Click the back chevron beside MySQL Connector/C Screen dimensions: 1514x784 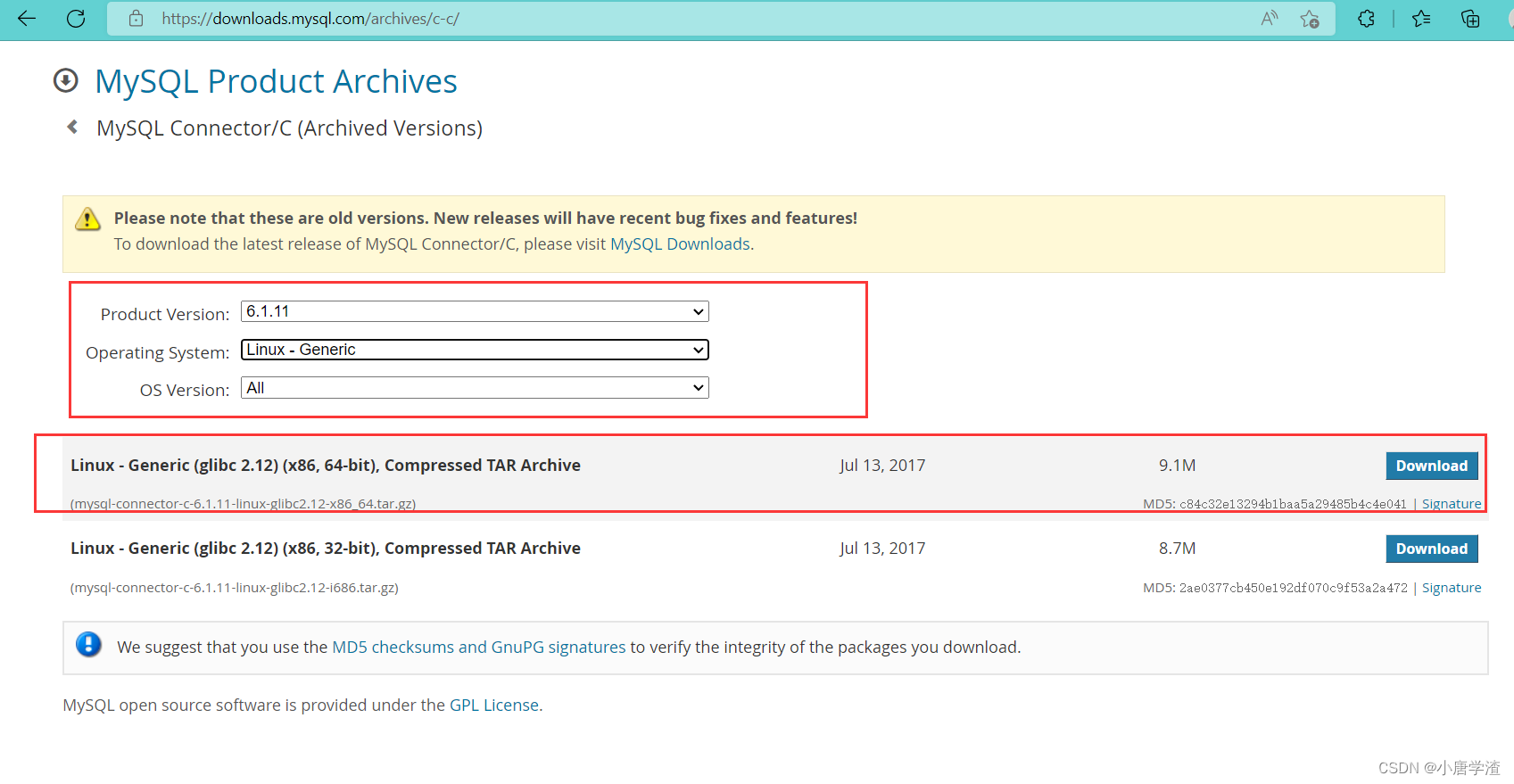click(x=73, y=128)
